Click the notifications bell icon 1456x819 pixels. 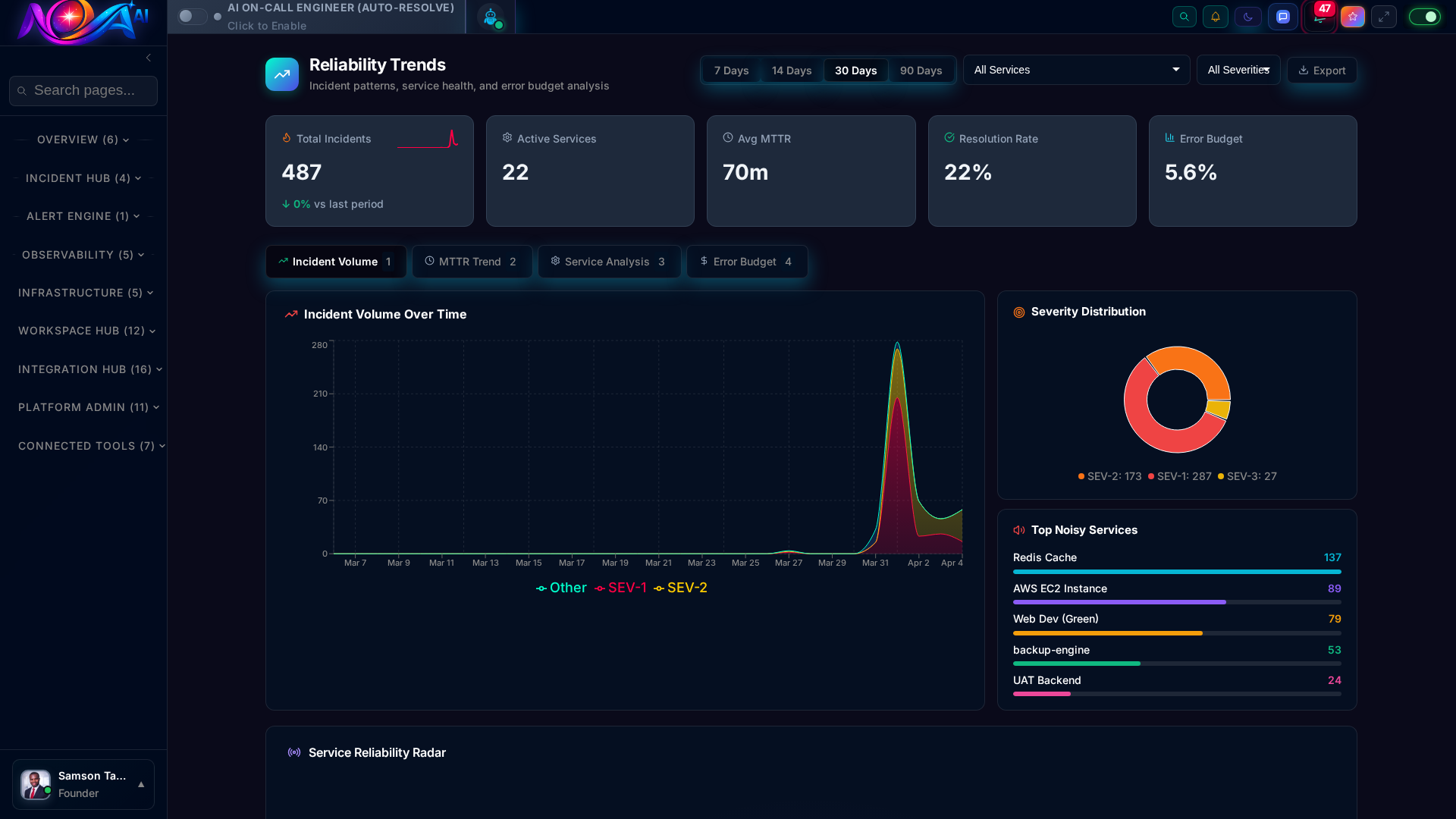[1216, 16]
